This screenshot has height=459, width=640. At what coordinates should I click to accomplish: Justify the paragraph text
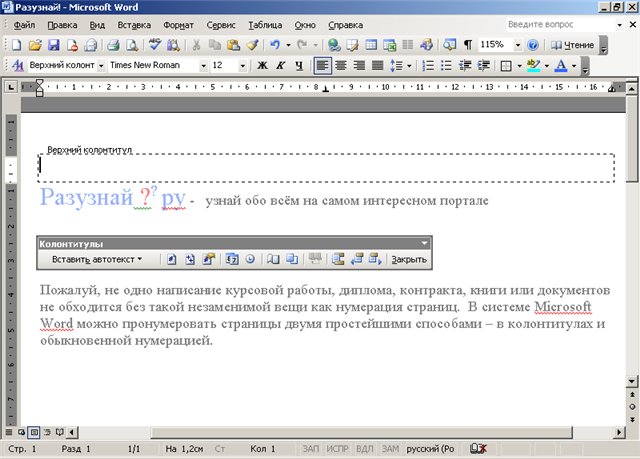click(x=378, y=65)
